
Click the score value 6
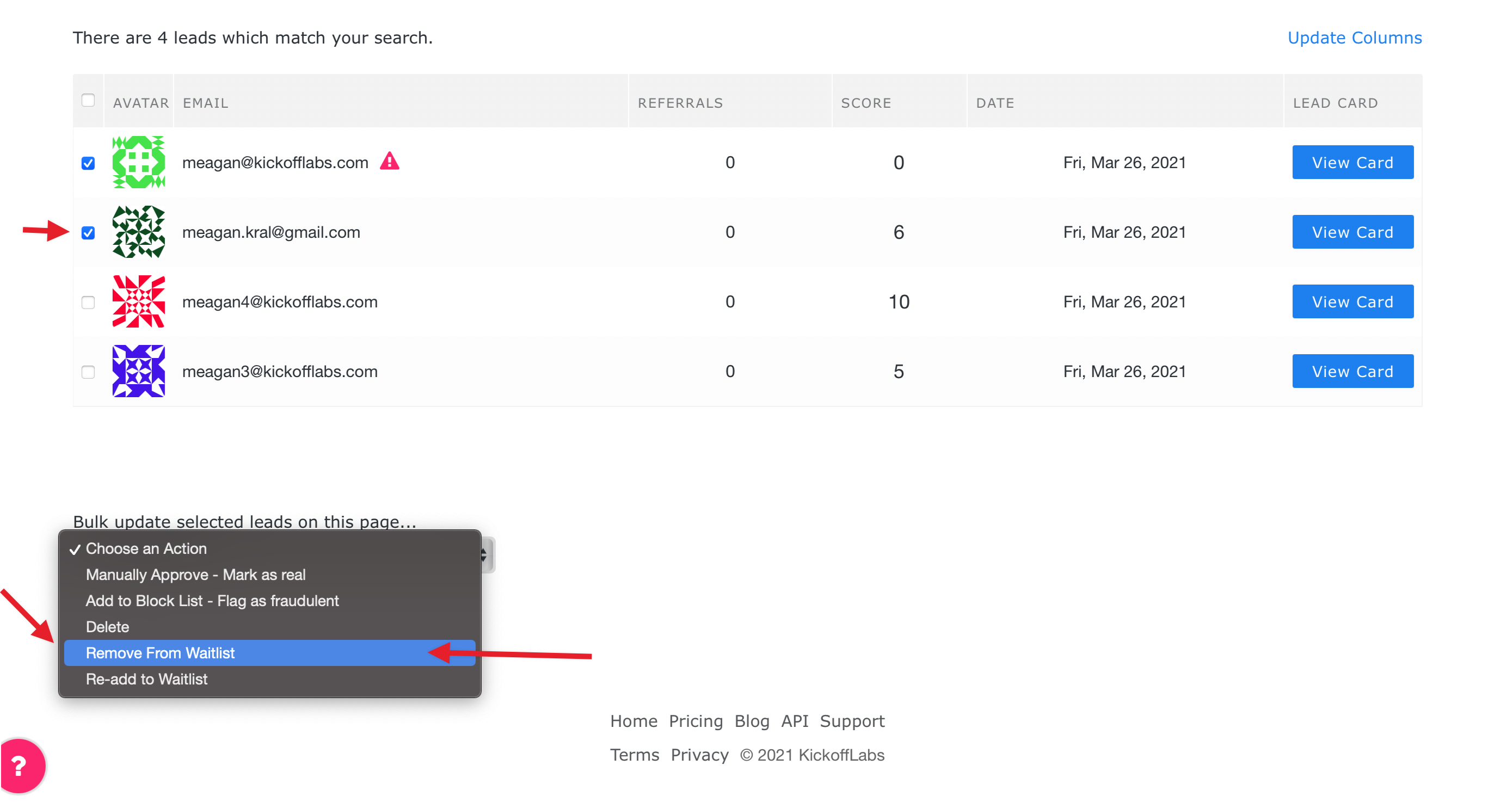coord(899,232)
